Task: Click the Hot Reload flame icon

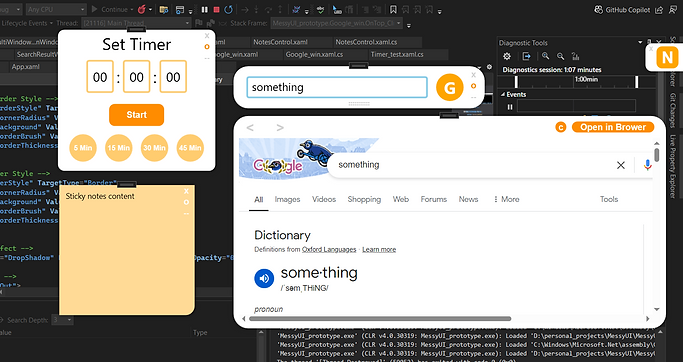Action: tap(142, 9)
